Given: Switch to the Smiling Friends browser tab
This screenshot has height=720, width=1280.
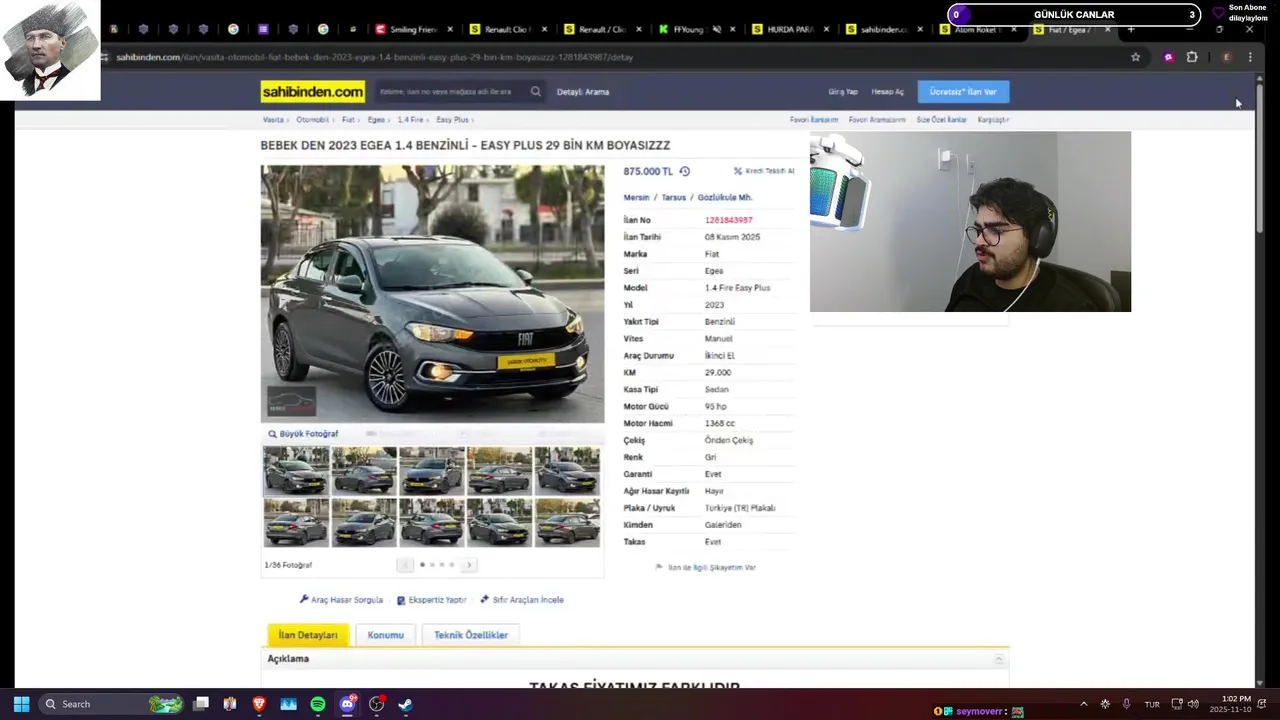Looking at the screenshot, I should click(x=413, y=30).
